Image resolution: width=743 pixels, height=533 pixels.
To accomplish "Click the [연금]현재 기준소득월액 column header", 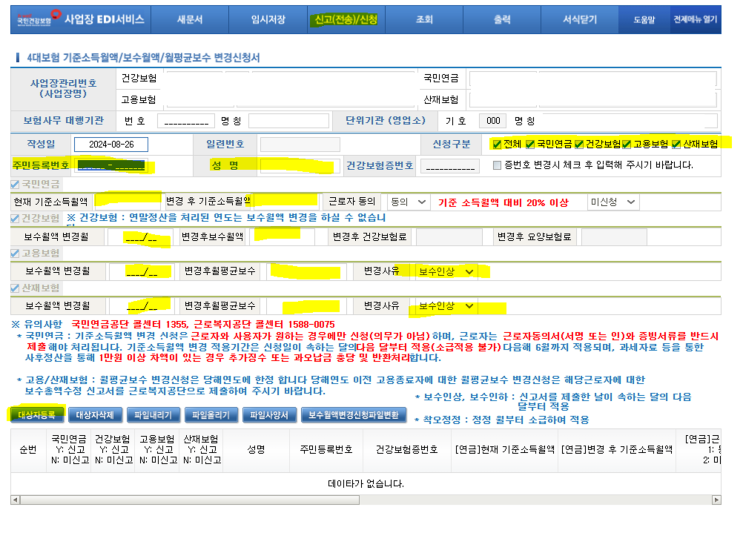I will pyautogui.click(x=505, y=450).
